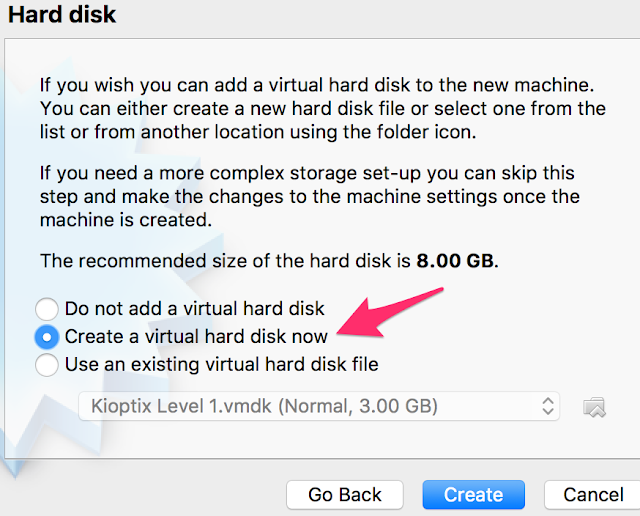The height and width of the screenshot is (516, 640).
Task: Click the pink arrow annotation
Action: 390,312
